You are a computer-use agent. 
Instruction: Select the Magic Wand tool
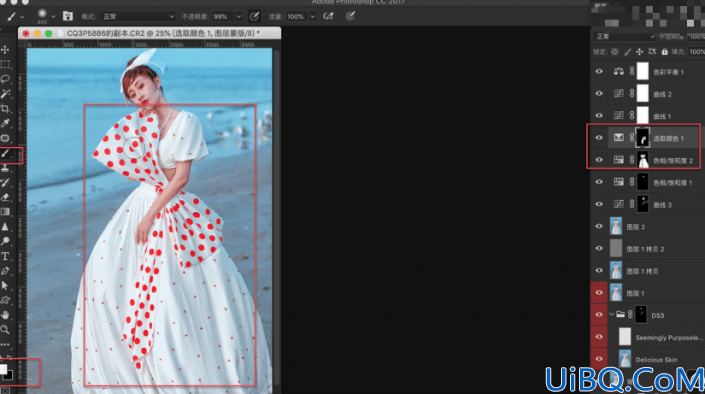(x=5, y=94)
